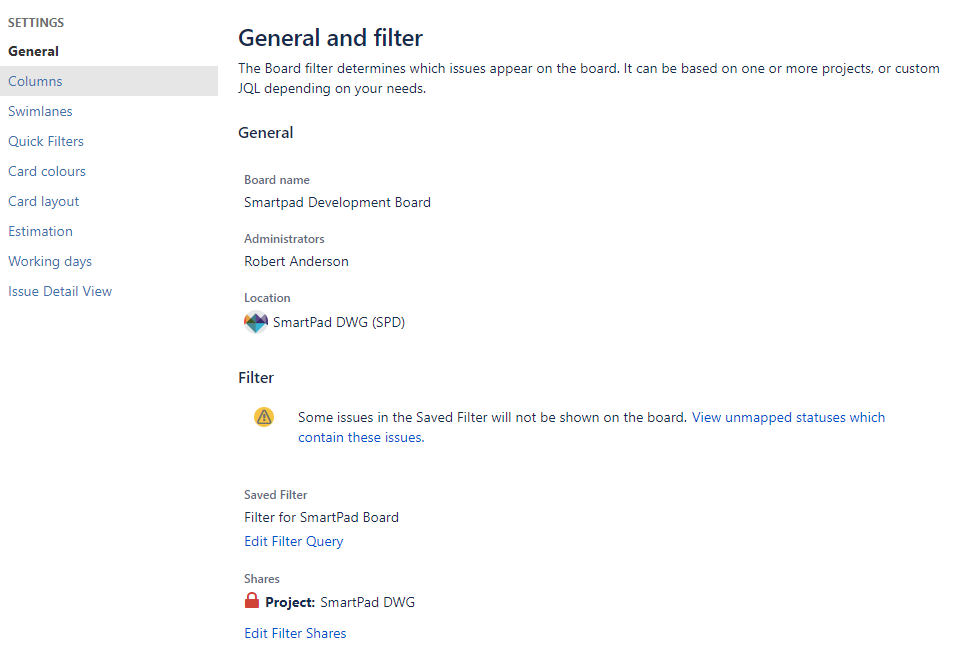Select Issue Detail View option
Image resolution: width=960 pixels, height=655 pixels.
click(x=60, y=291)
